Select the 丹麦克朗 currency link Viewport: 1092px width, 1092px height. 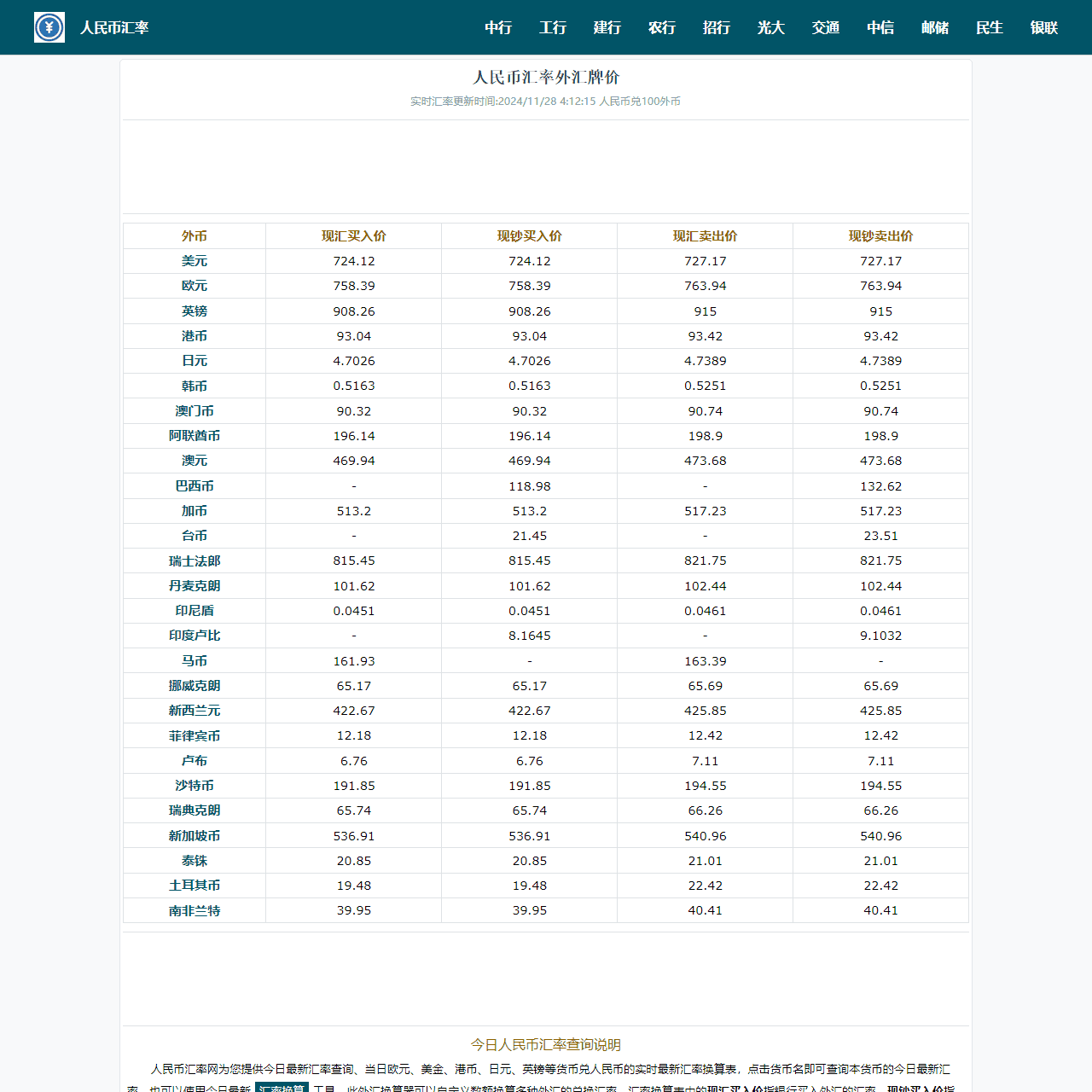(195, 586)
